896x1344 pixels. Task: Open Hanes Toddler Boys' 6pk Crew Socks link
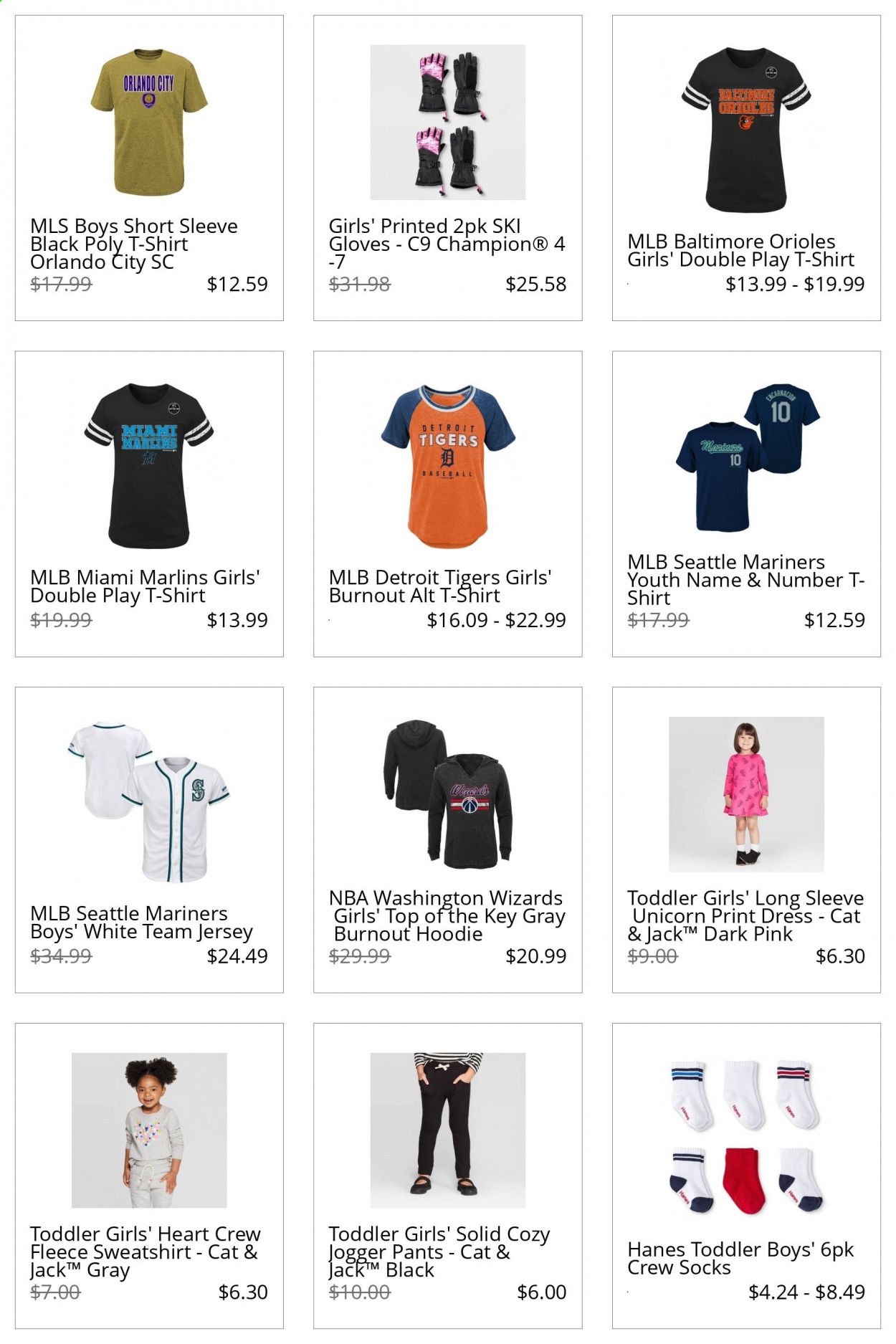(x=740, y=1258)
